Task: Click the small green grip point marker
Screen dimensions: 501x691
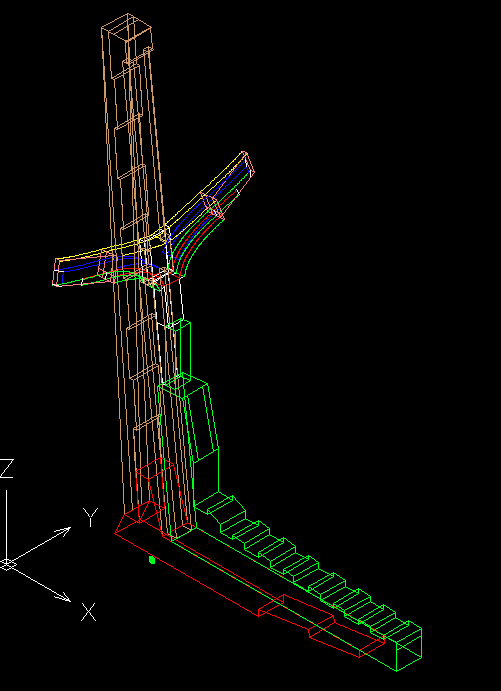Action: [x=152, y=560]
